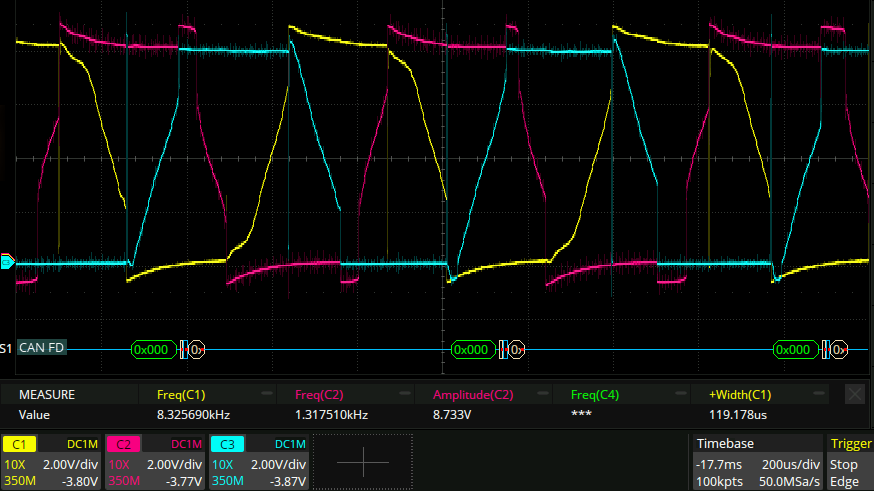Click the MEASURE header label
This screenshot has height=491, width=874.
coord(47,395)
